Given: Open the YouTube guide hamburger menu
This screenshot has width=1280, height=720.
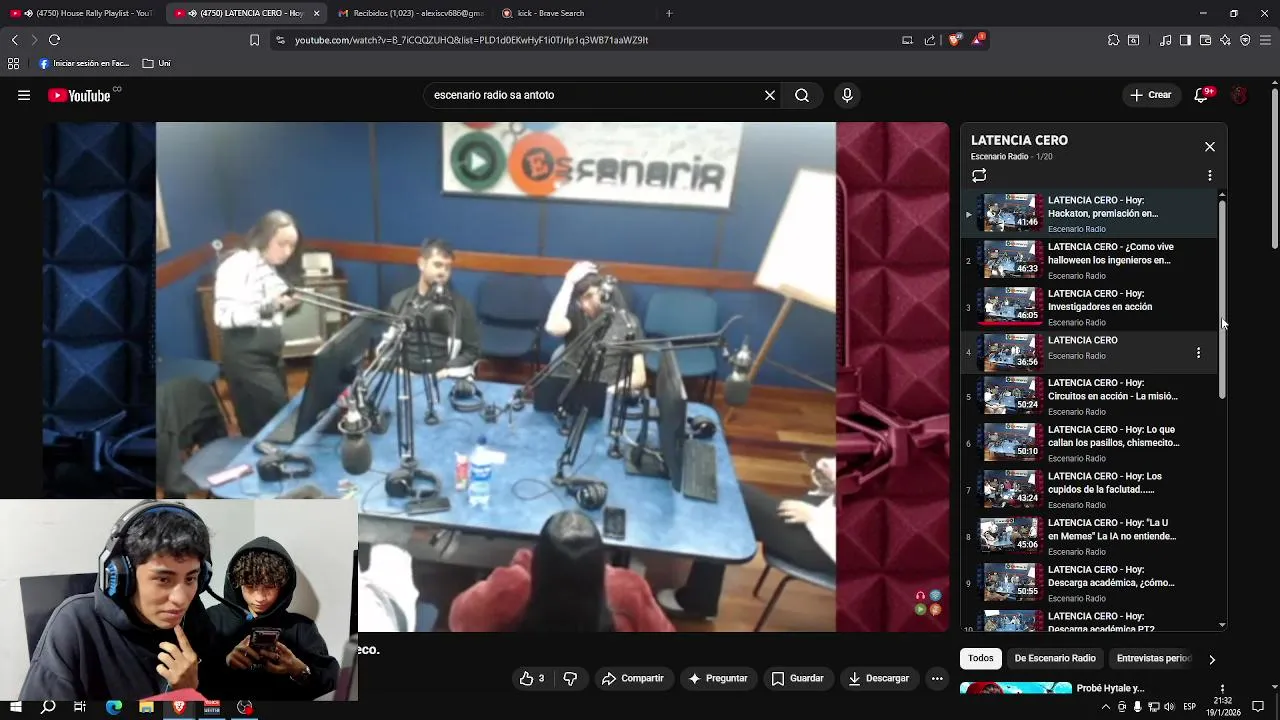Looking at the screenshot, I should 24,96.
